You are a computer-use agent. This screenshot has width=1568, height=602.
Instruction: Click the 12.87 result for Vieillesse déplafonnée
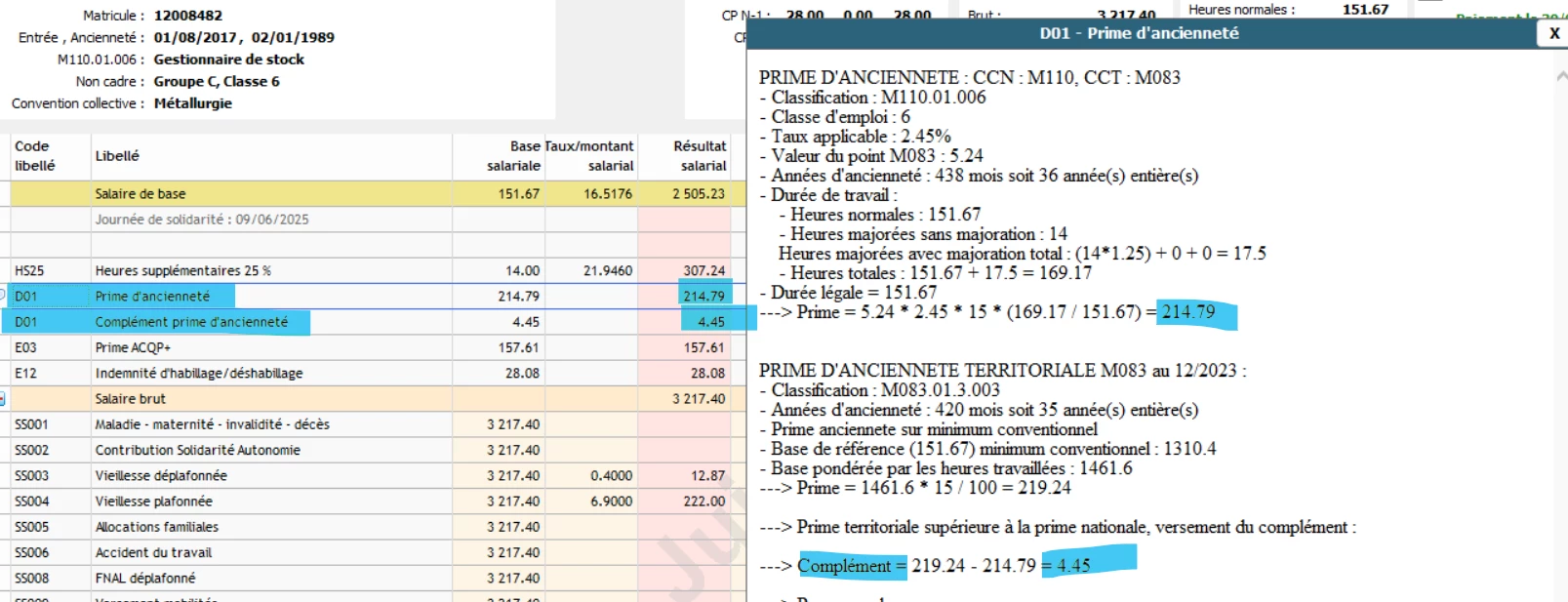(x=708, y=476)
